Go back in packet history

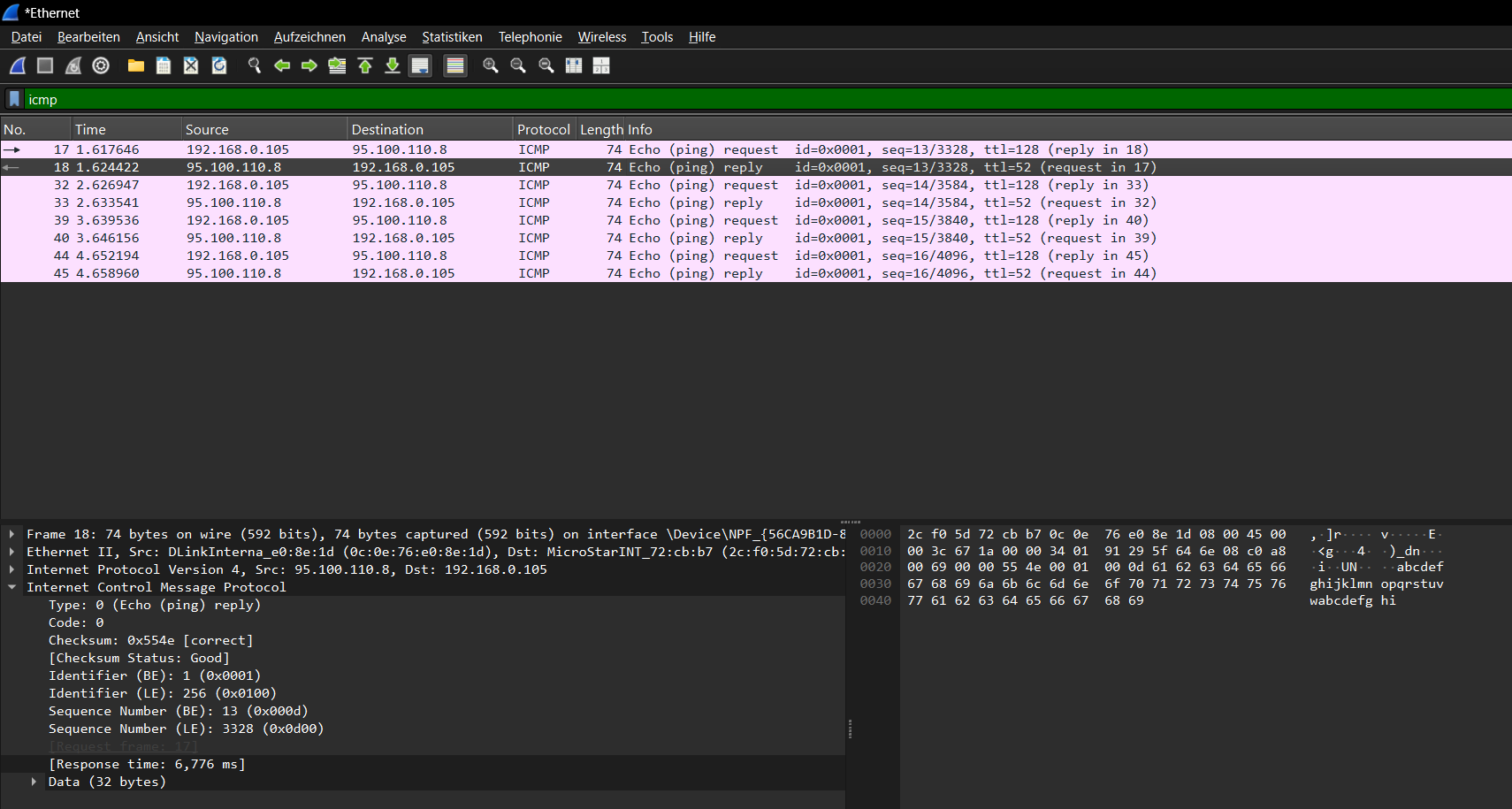pos(282,65)
